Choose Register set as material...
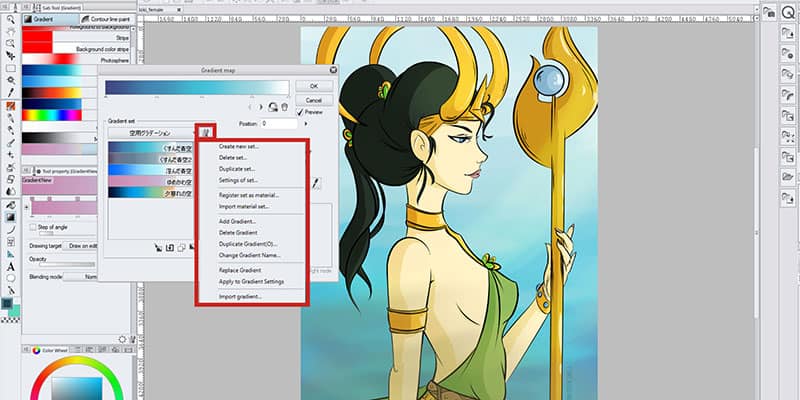800x400 pixels. (x=249, y=195)
